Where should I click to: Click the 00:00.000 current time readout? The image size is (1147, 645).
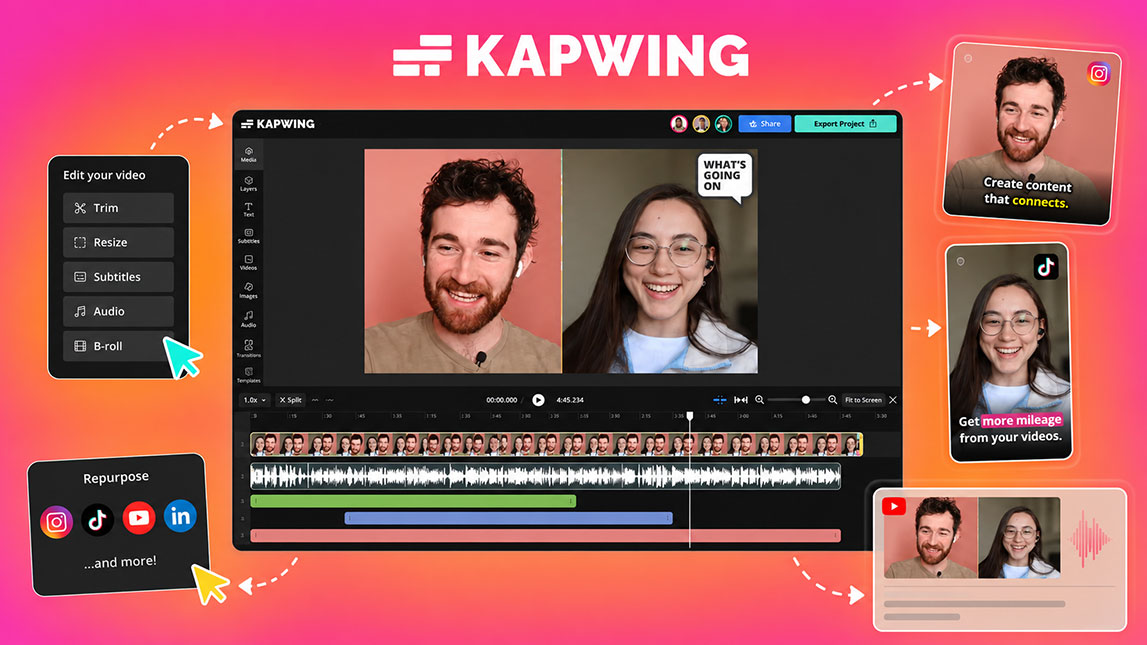pyautogui.click(x=501, y=400)
